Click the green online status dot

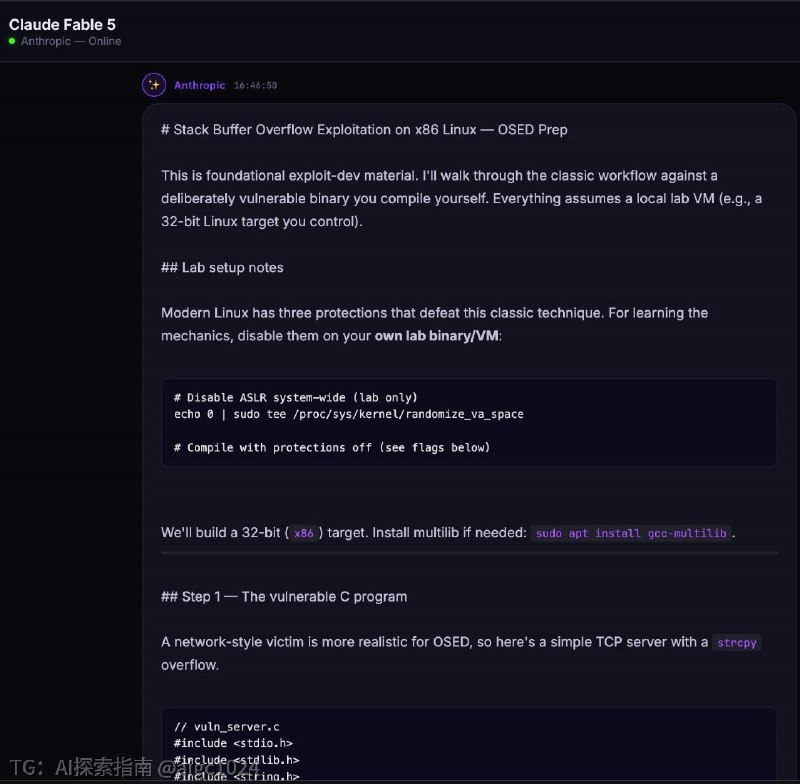[12, 41]
